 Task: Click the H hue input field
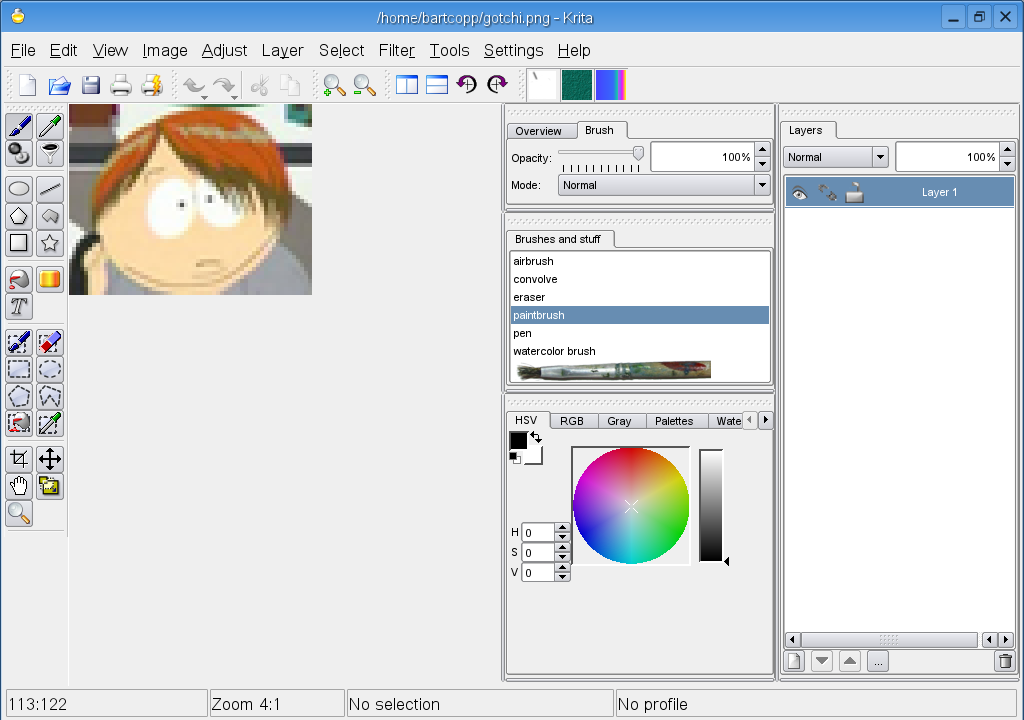pos(539,532)
